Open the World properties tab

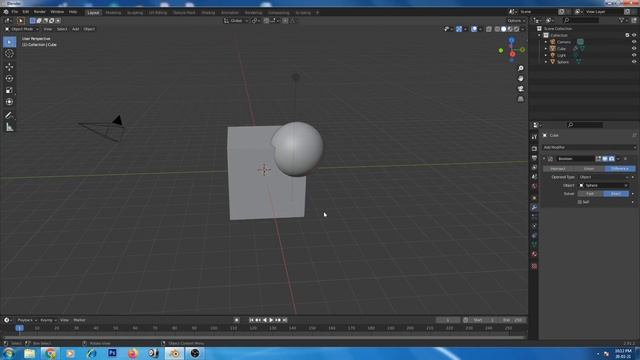pyautogui.click(x=534, y=186)
